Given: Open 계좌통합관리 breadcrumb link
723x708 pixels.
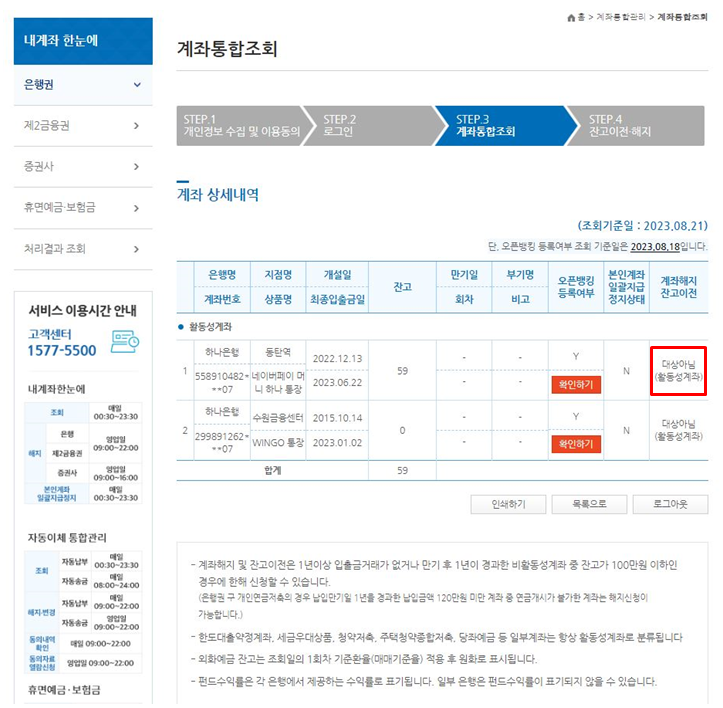Looking at the screenshot, I should tap(621, 17).
